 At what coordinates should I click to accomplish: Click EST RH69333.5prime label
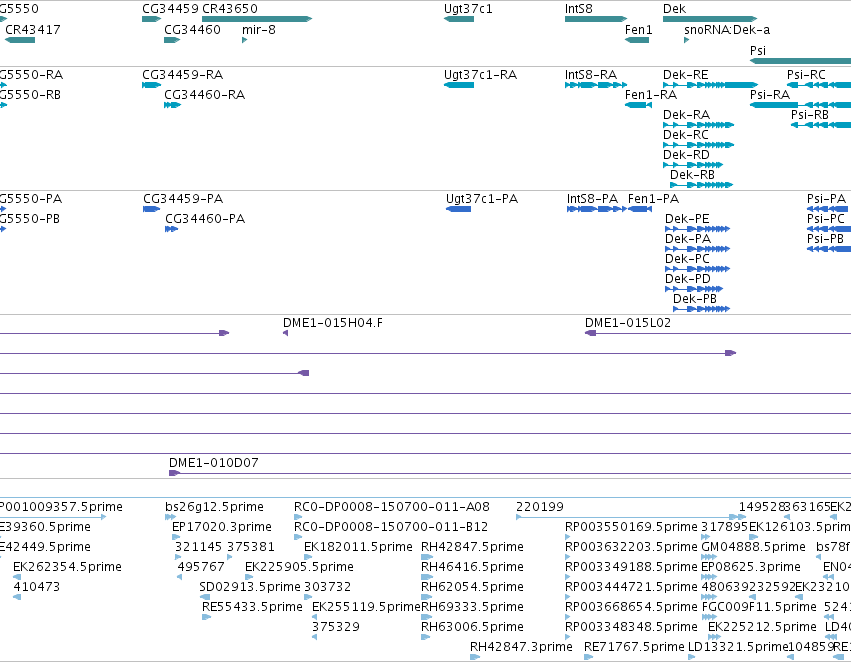point(472,607)
